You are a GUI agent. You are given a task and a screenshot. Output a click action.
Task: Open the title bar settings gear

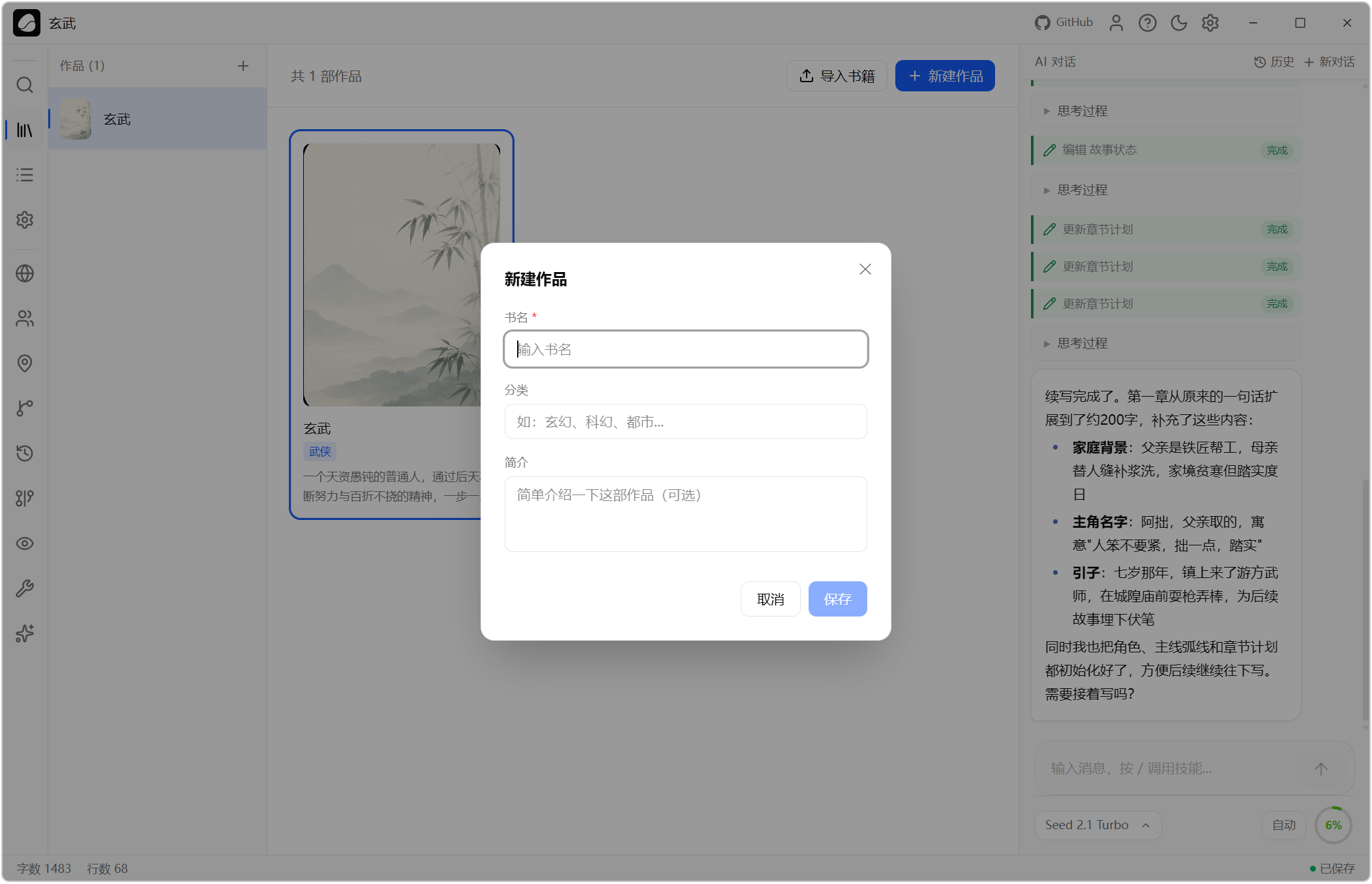pyautogui.click(x=1210, y=23)
